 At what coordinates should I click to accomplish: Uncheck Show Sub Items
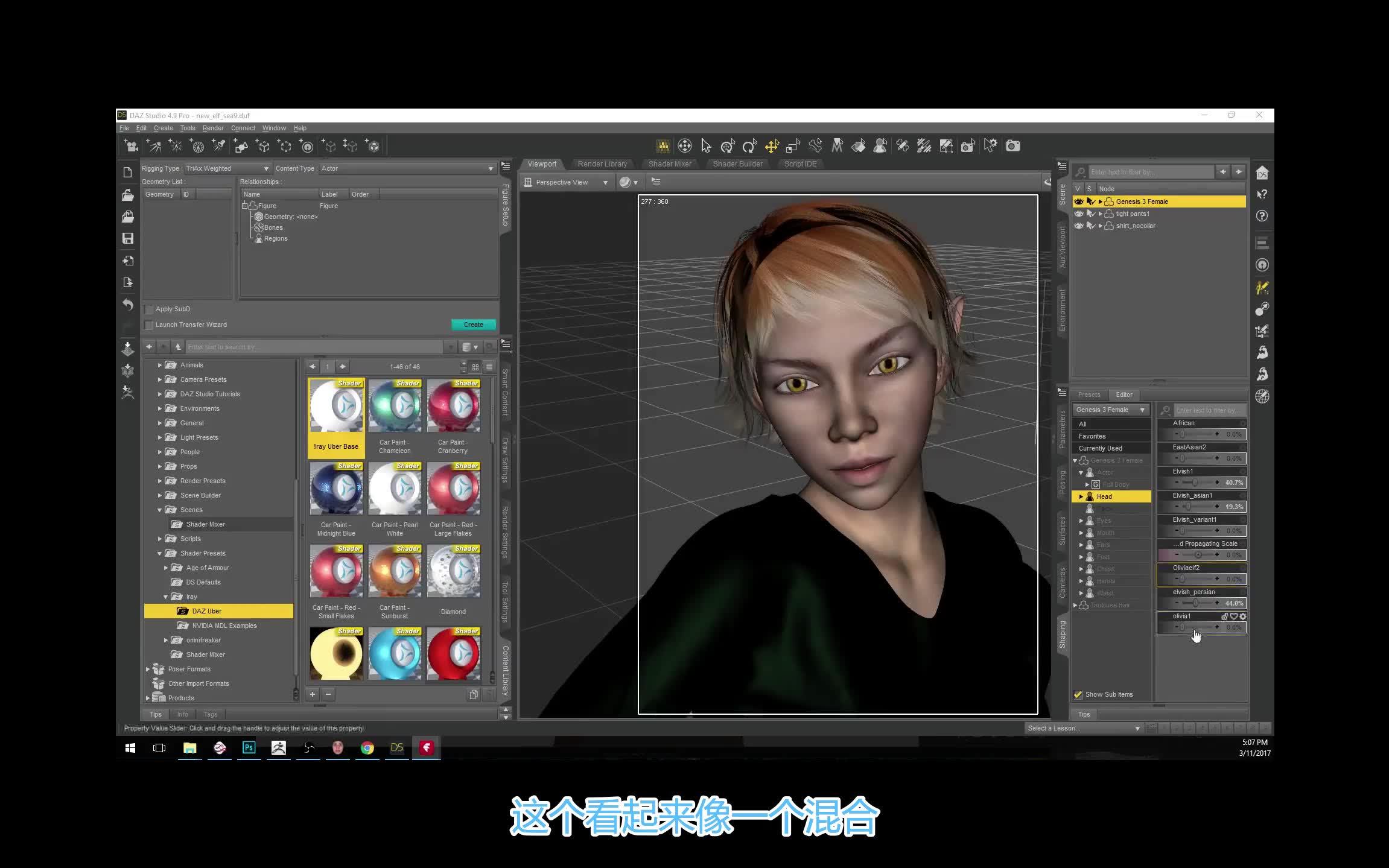point(1078,694)
